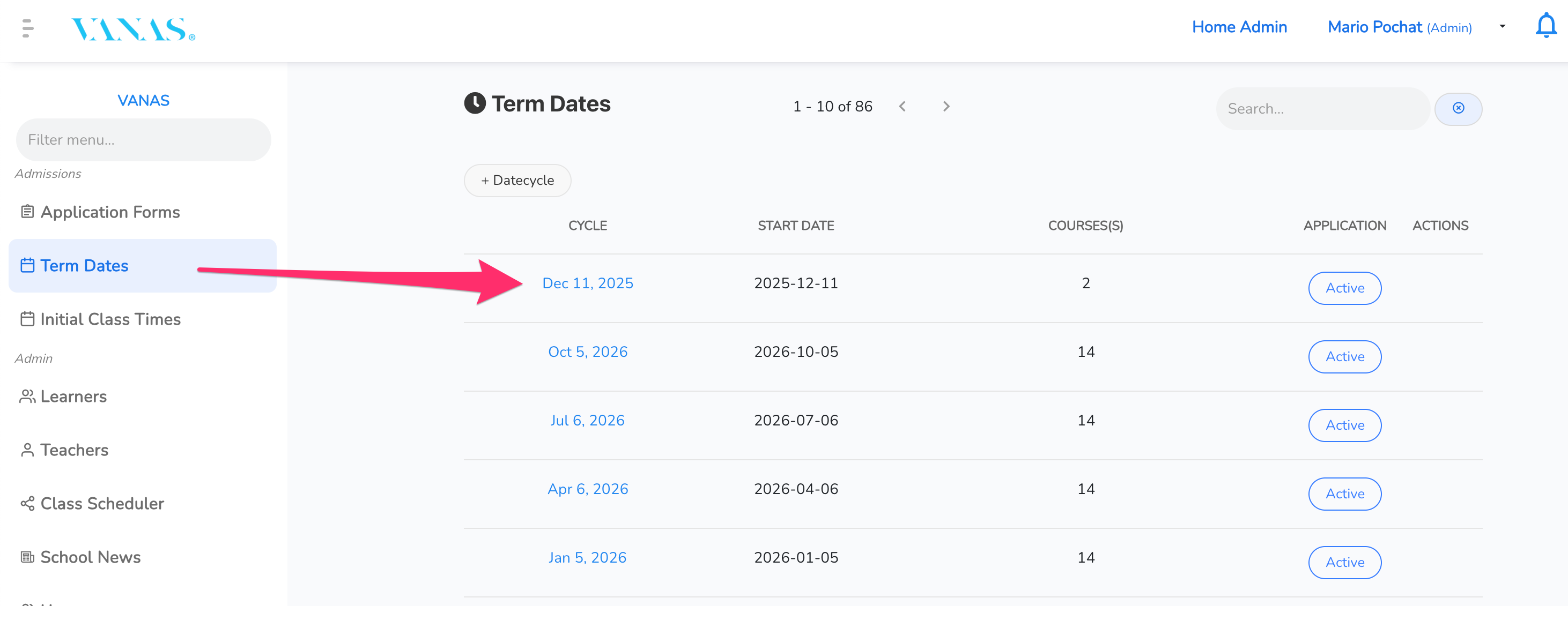Clear search with the circled X icon

[x=1458, y=108]
